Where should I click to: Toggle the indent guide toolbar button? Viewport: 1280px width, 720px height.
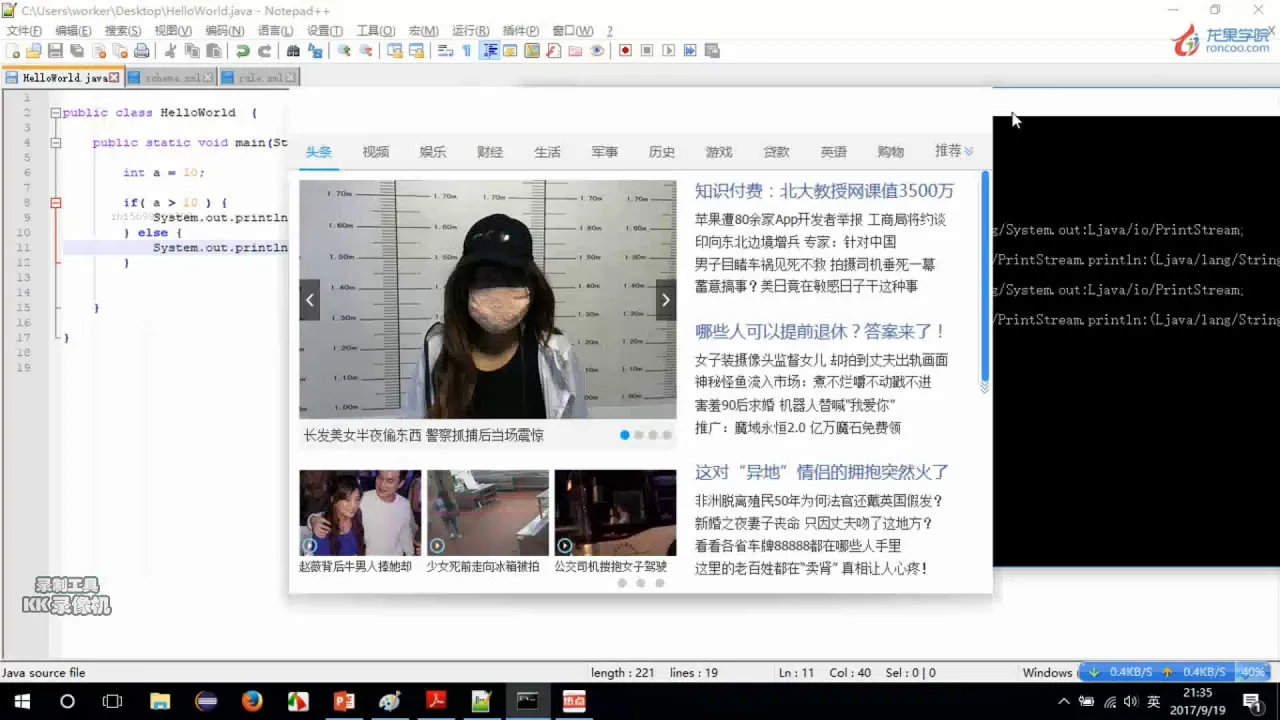tap(490, 51)
